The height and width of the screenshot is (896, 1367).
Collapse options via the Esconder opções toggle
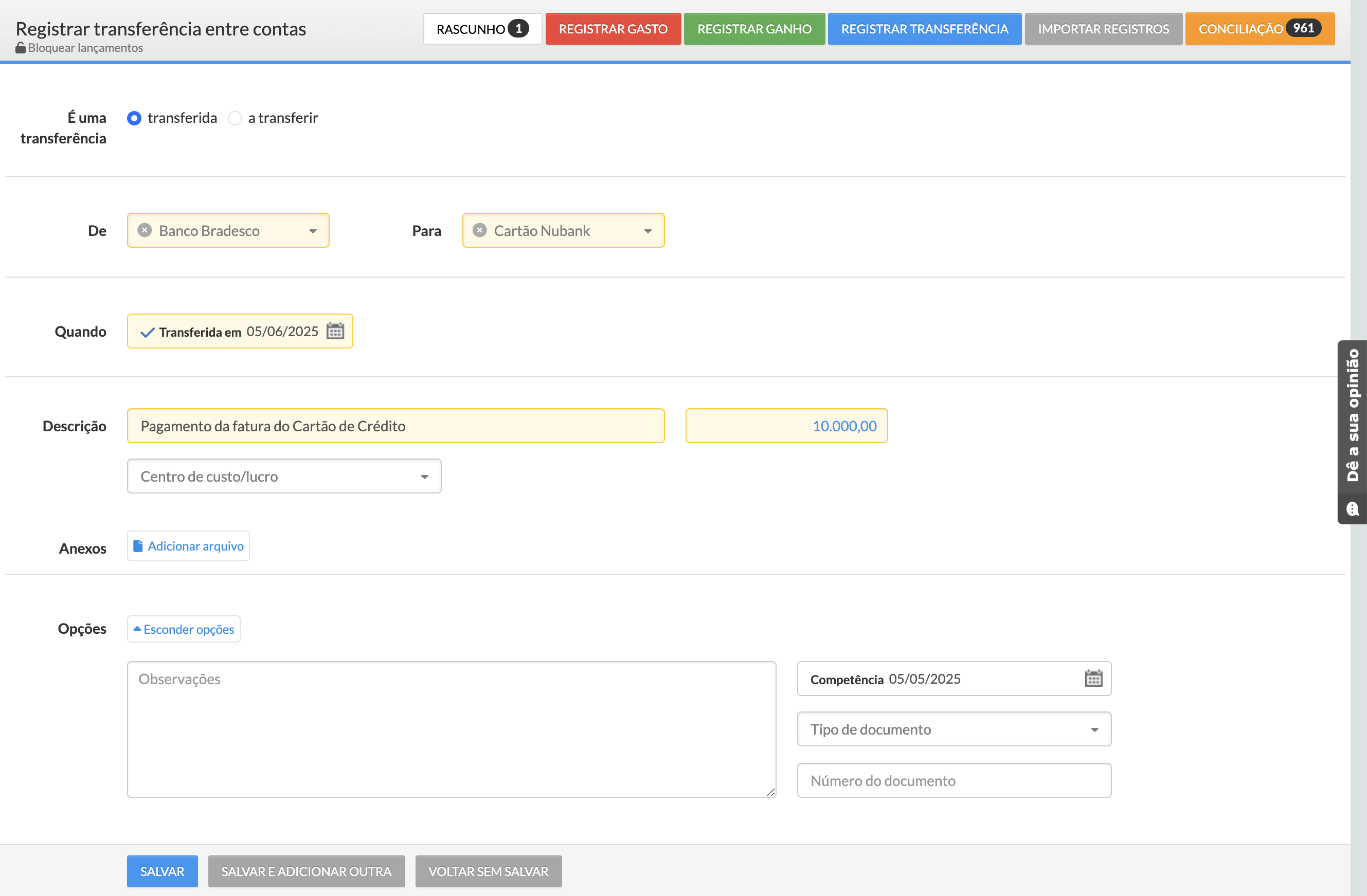tap(184, 629)
